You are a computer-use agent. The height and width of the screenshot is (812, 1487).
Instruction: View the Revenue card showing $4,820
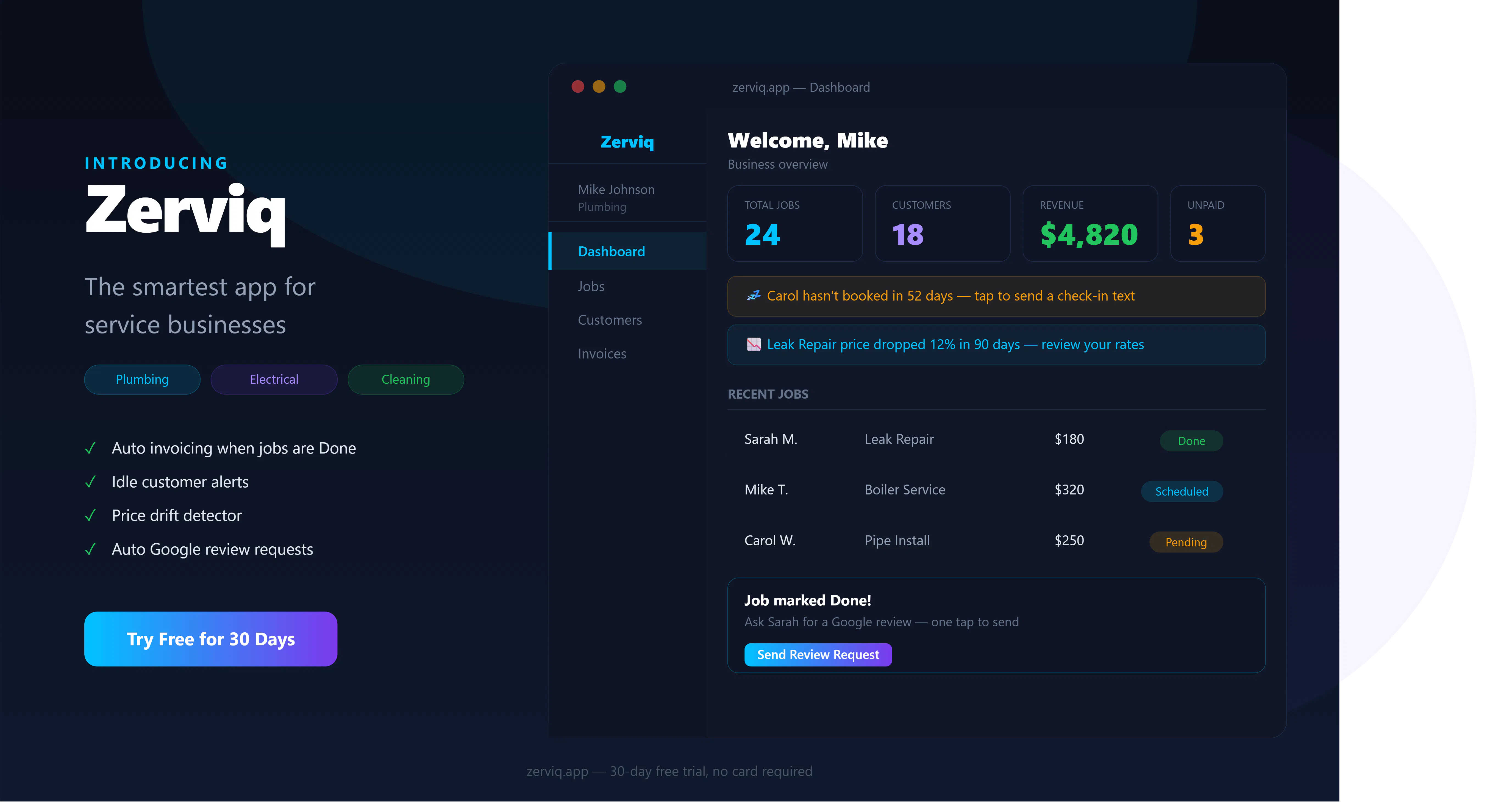[1090, 223]
